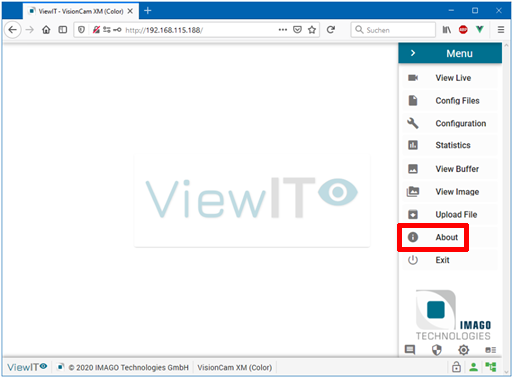Bookmark this page with the star

pyautogui.click(x=312, y=30)
